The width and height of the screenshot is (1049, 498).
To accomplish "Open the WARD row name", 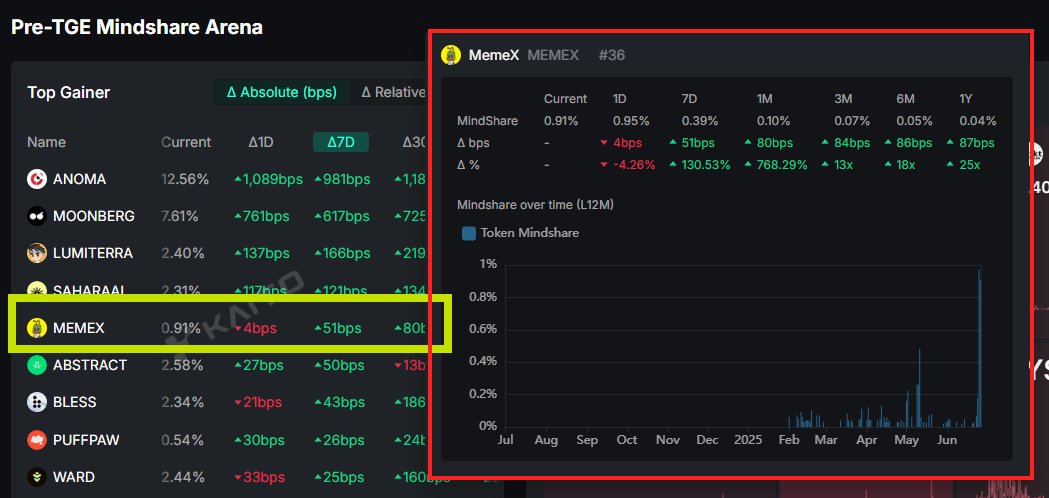I will tap(74, 477).
